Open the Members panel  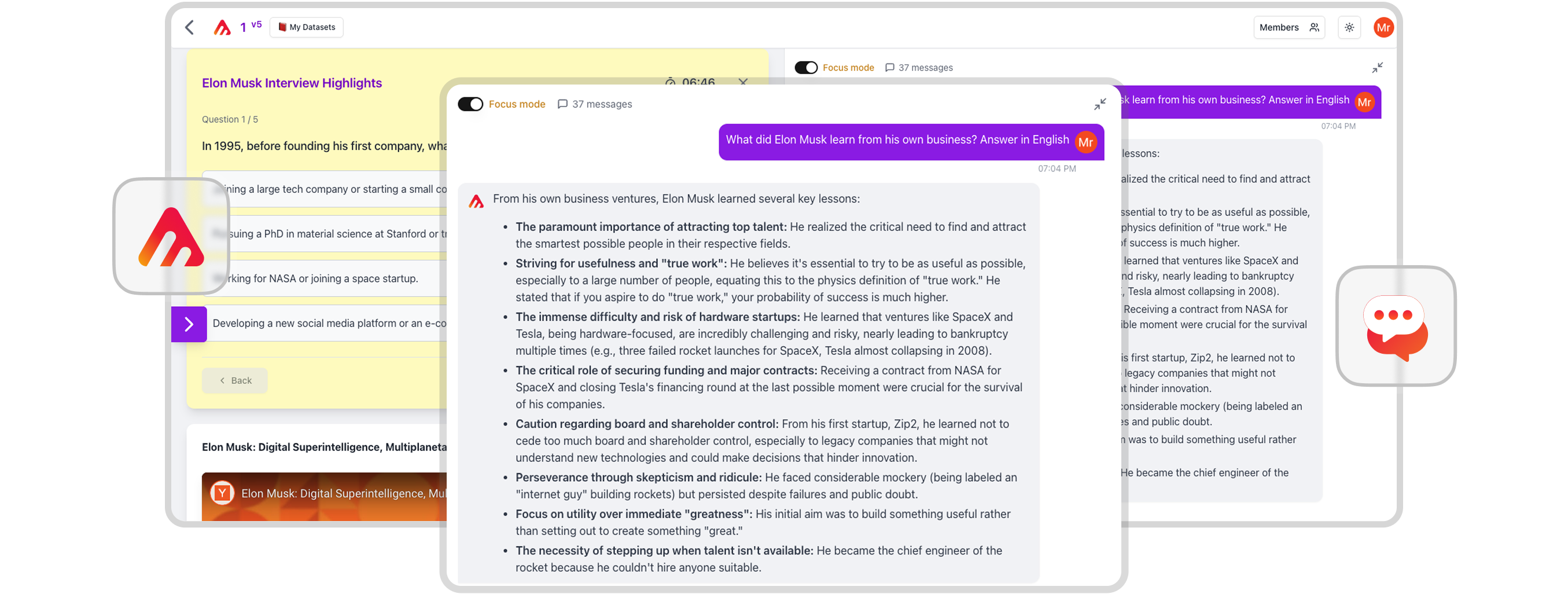[x=1289, y=27]
